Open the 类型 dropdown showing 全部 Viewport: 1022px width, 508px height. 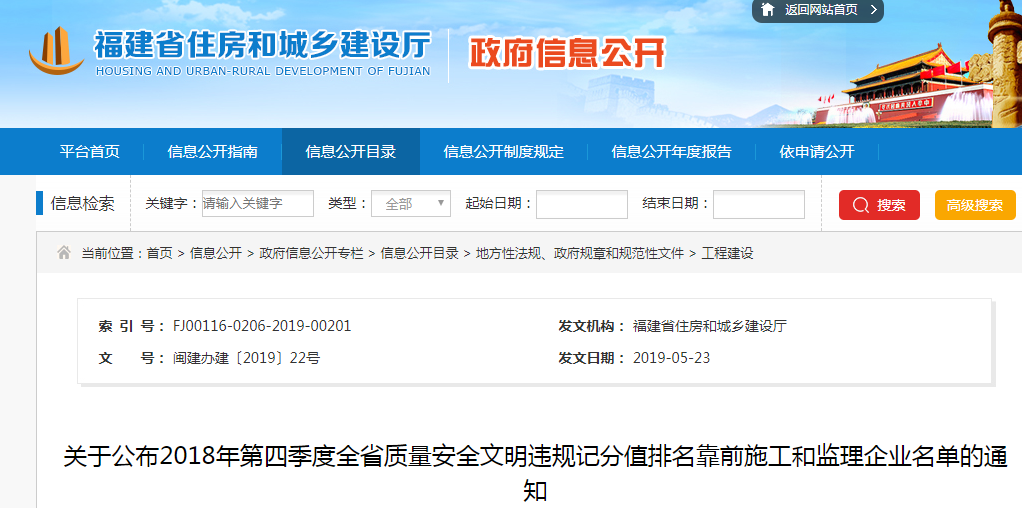(410, 204)
